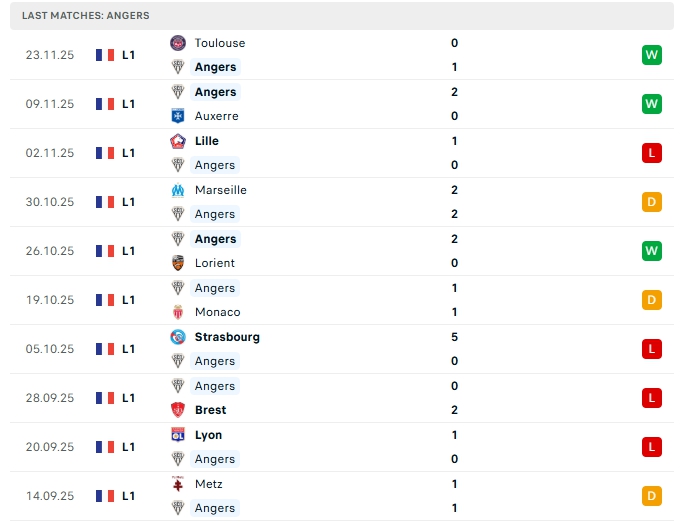Open the 14.09.25 Metz vs Angers match
The image size is (684, 523).
coord(340,496)
